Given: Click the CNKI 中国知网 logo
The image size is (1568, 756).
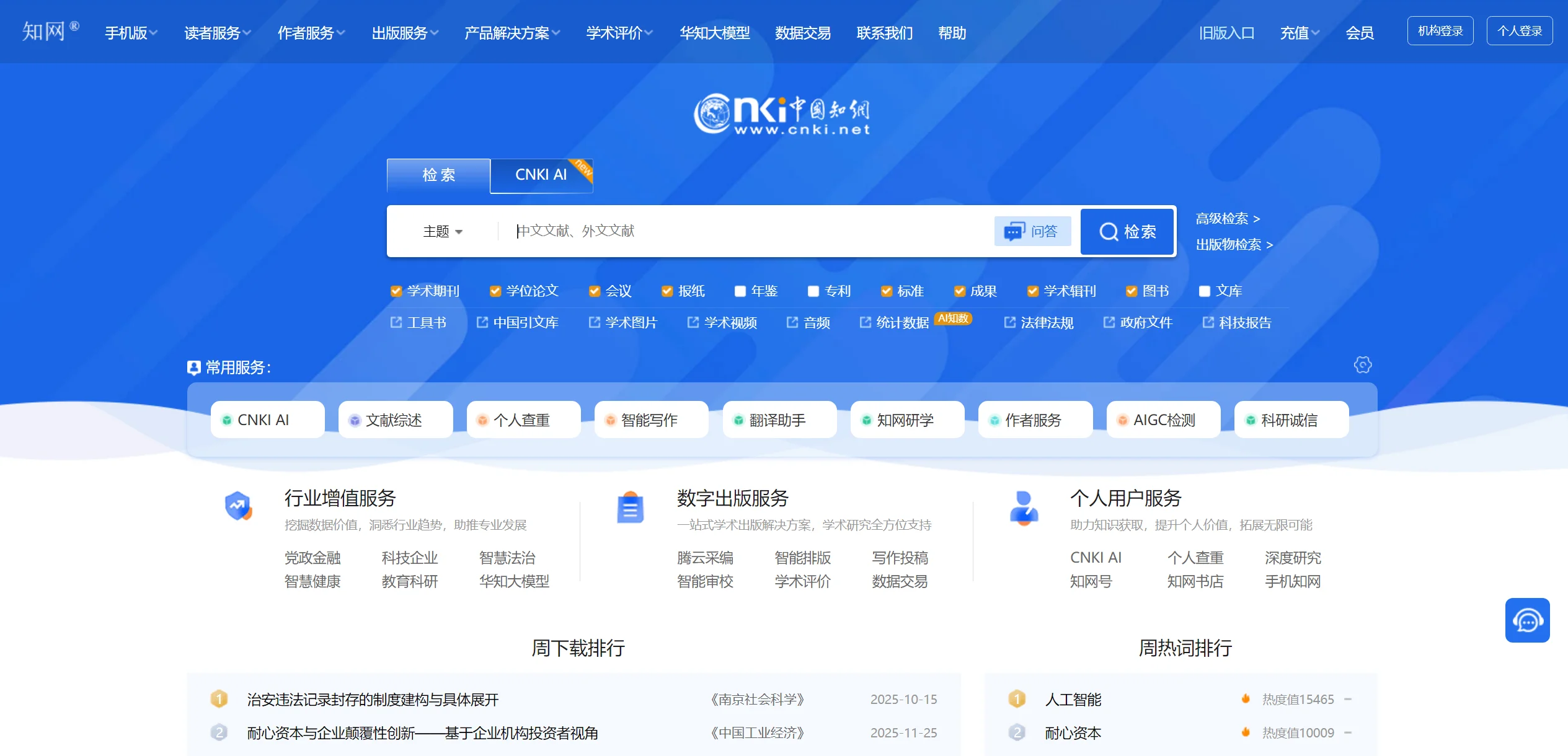Looking at the screenshot, I should click(782, 114).
